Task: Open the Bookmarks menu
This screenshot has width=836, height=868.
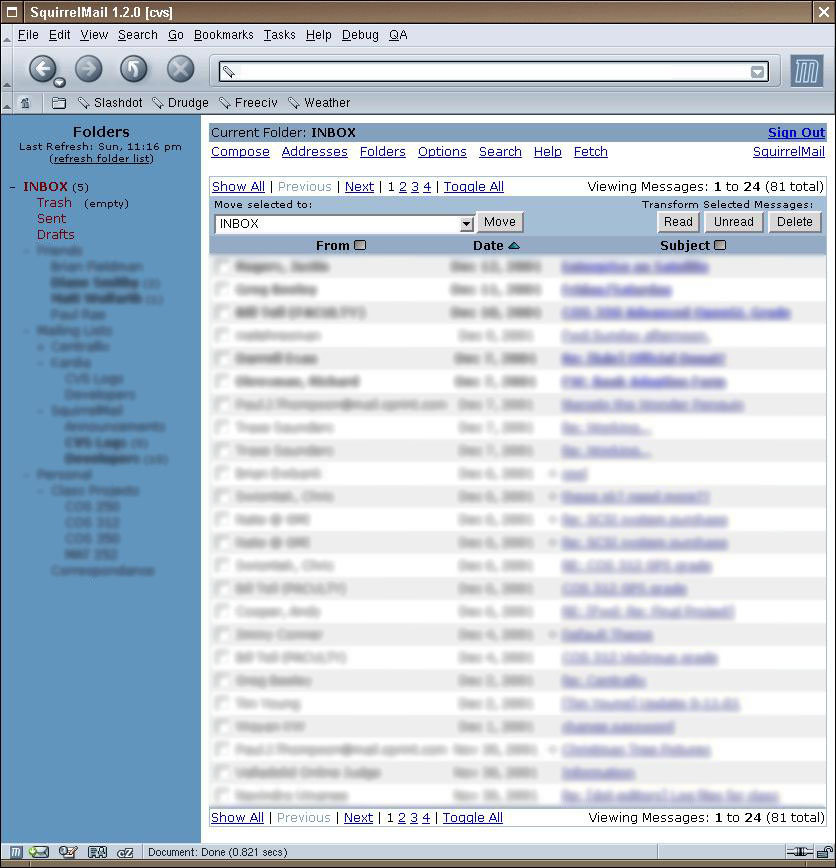Action: click(x=223, y=35)
